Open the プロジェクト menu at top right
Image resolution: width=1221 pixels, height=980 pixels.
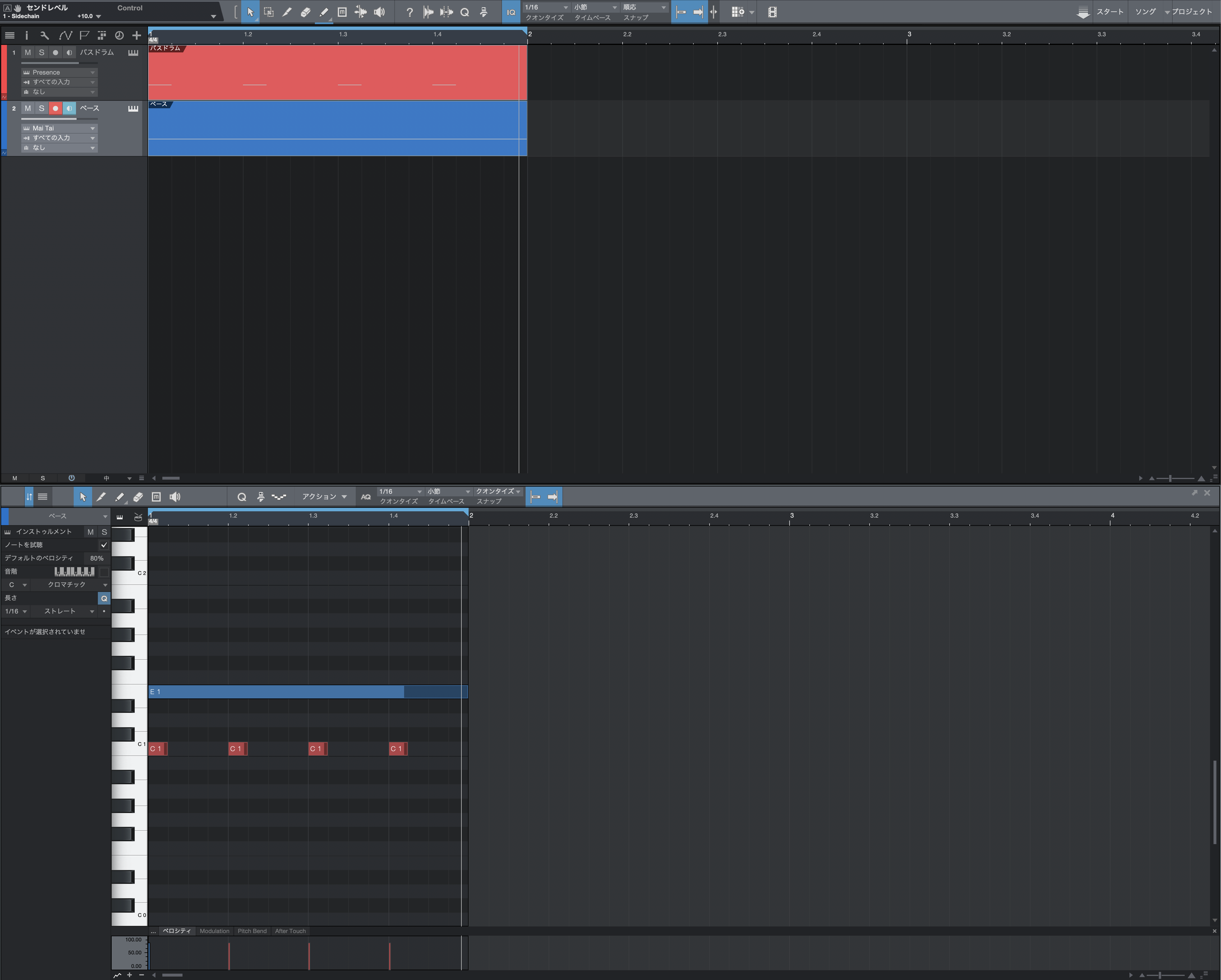(1194, 11)
